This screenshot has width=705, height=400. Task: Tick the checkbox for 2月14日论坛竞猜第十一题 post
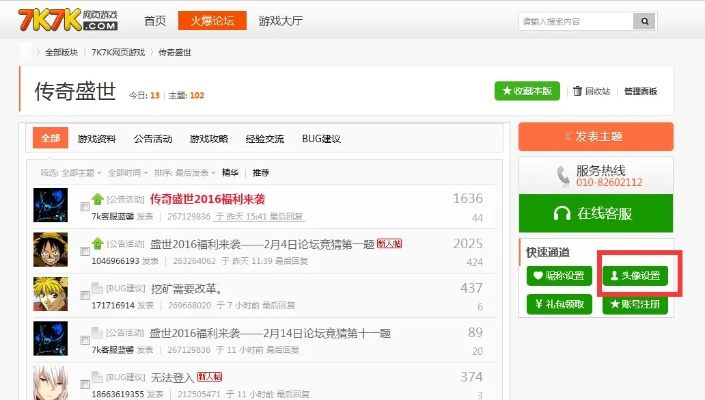tap(85, 340)
